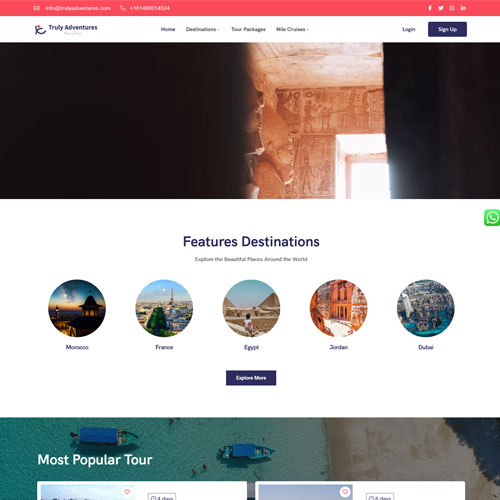Viewport: 500px width, 500px height.
Task: Open the LinkedIn icon in top bar
Action: 463,8
